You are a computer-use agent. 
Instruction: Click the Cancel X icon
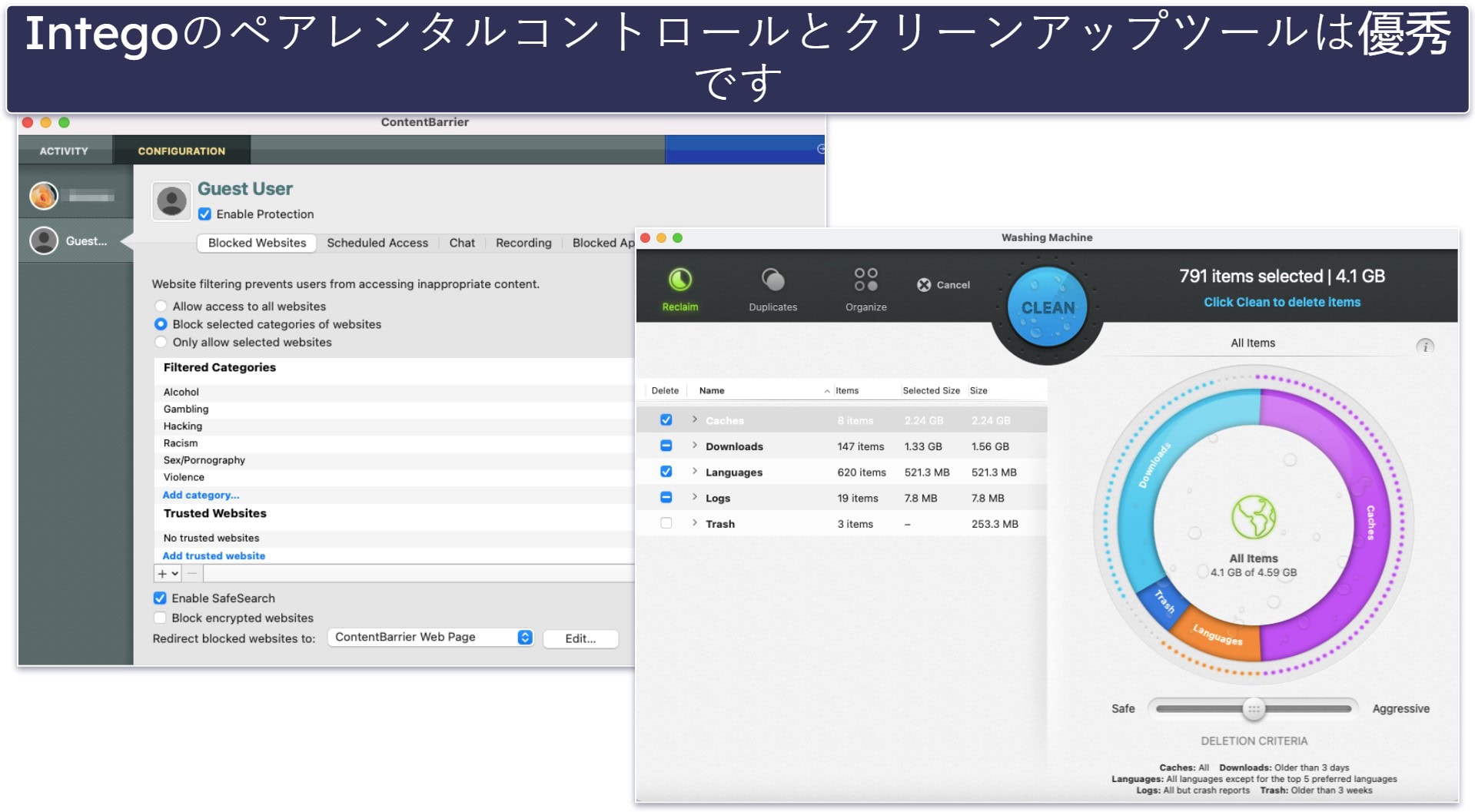924,285
